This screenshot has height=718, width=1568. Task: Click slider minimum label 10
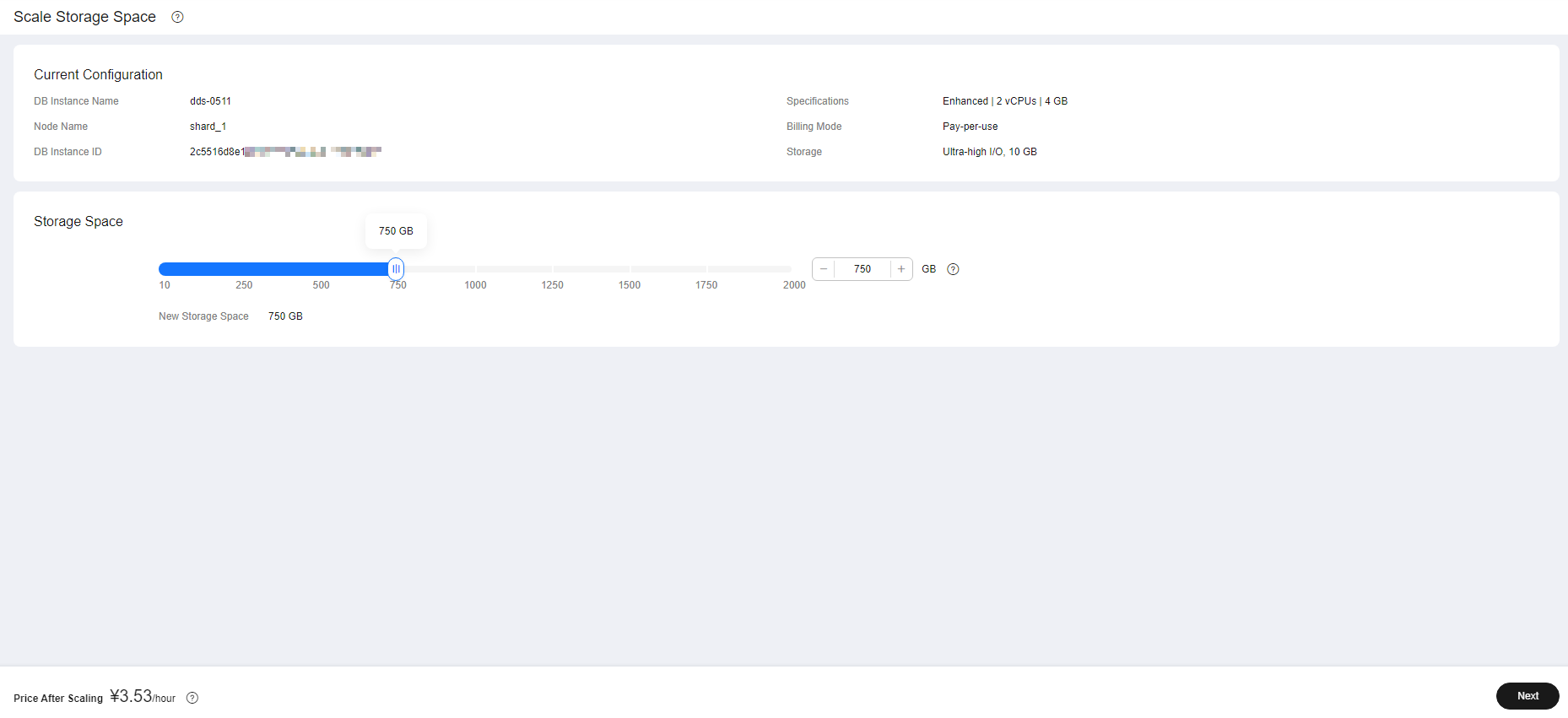(165, 285)
